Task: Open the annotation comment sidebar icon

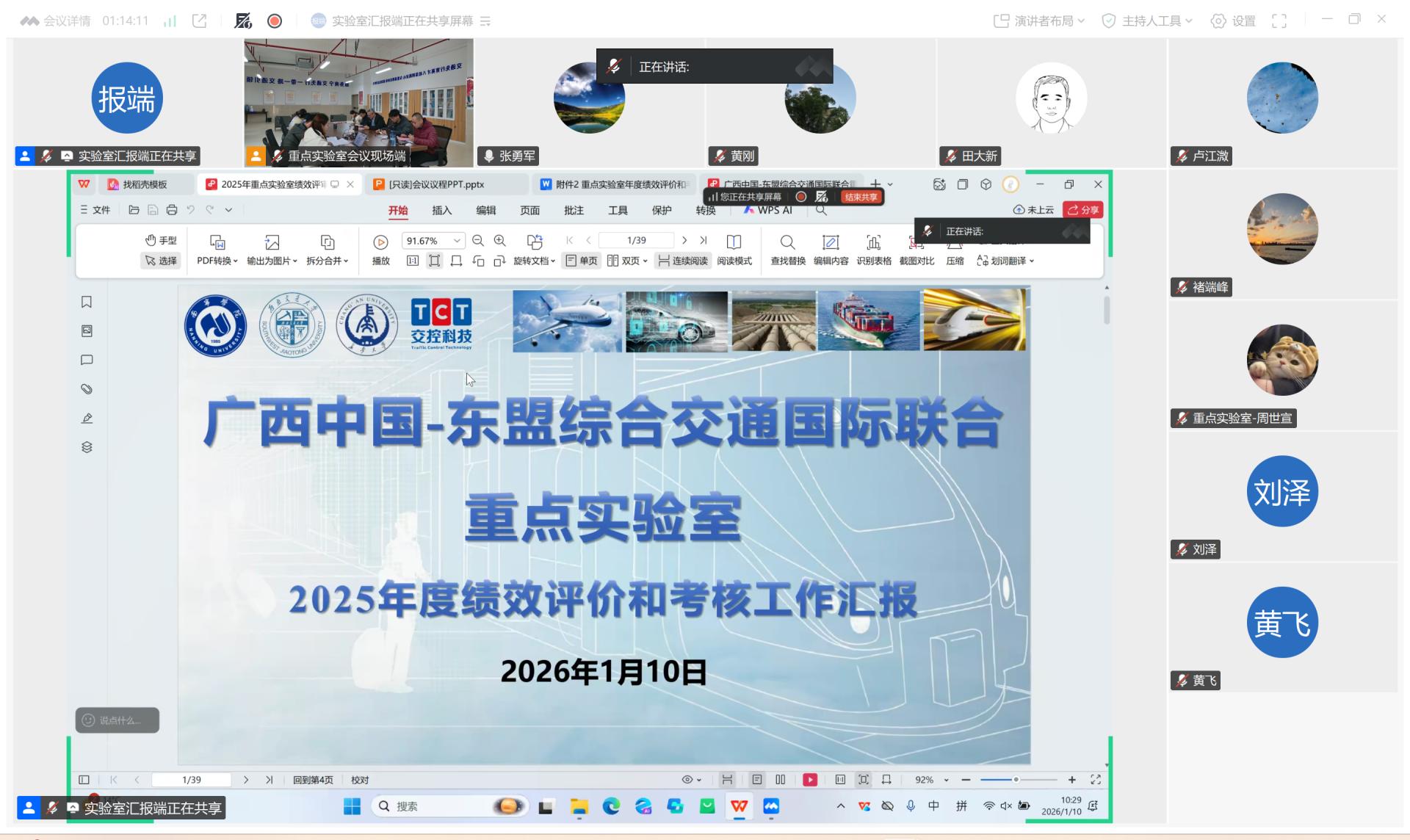Action: (x=87, y=361)
